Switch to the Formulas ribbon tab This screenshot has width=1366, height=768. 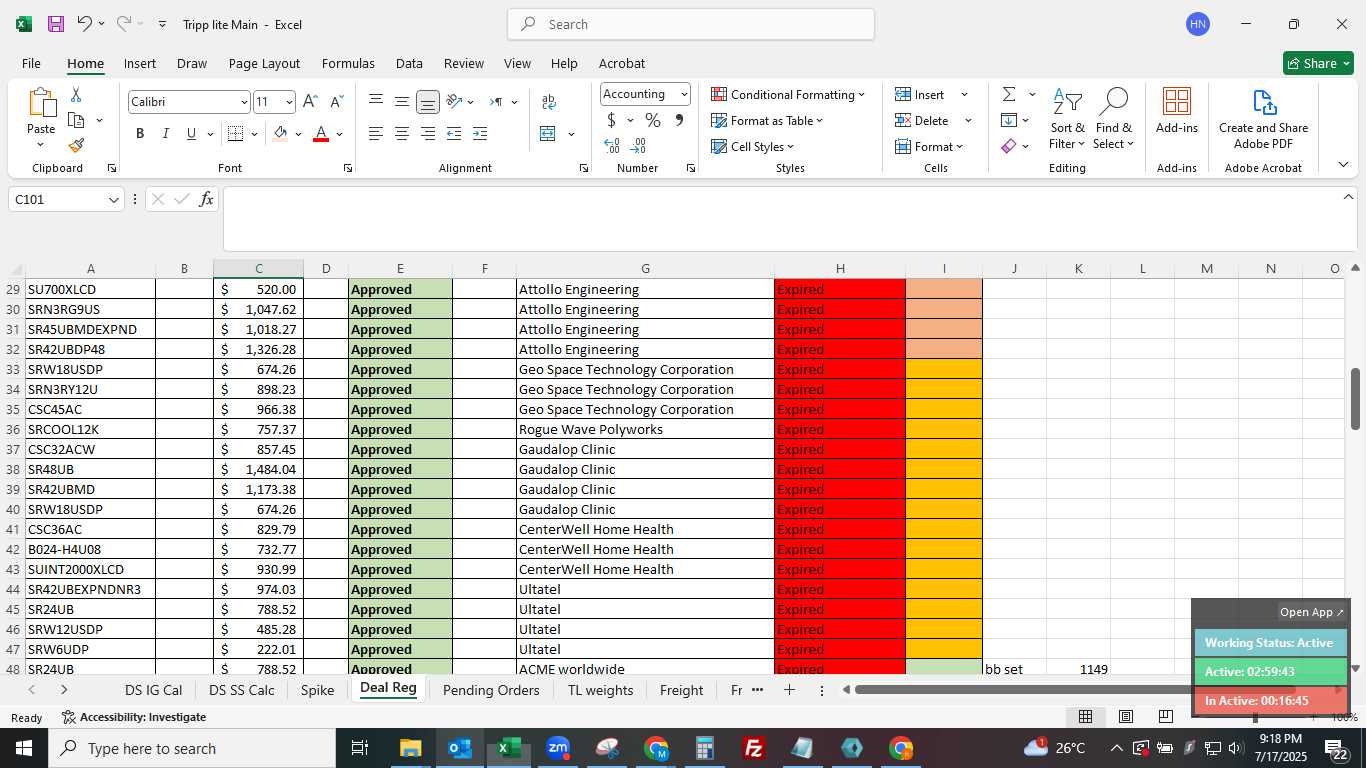coord(348,63)
